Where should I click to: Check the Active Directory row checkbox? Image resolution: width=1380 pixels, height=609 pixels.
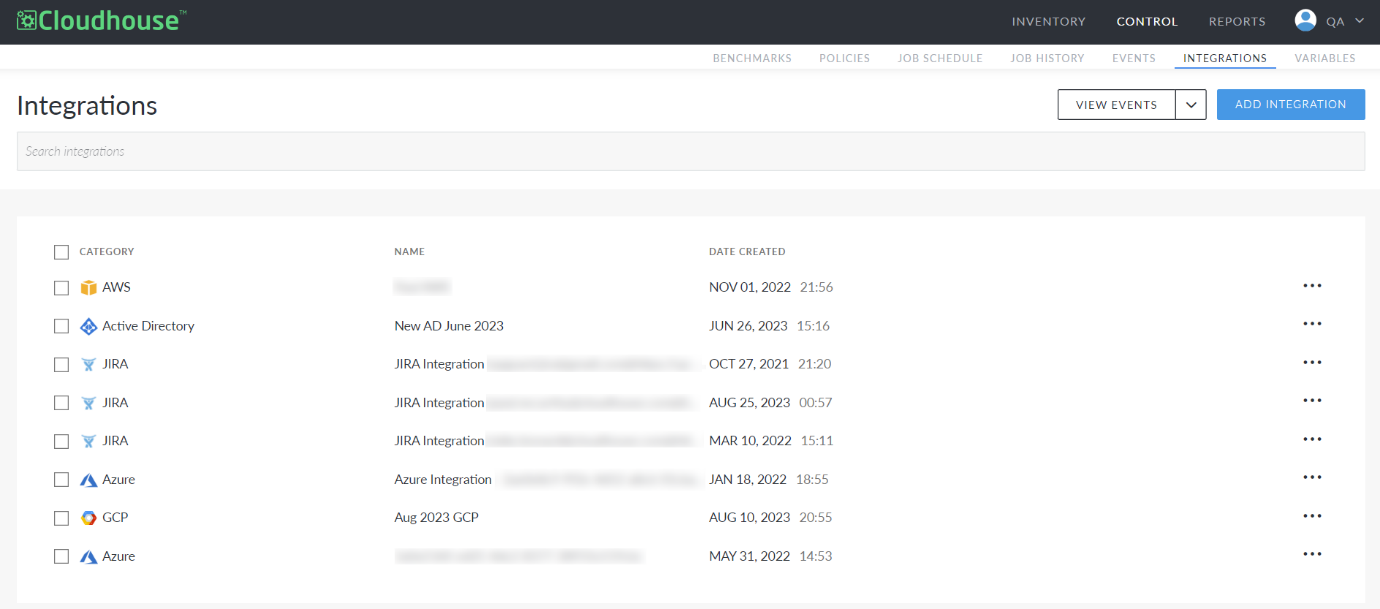click(x=61, y=326)
